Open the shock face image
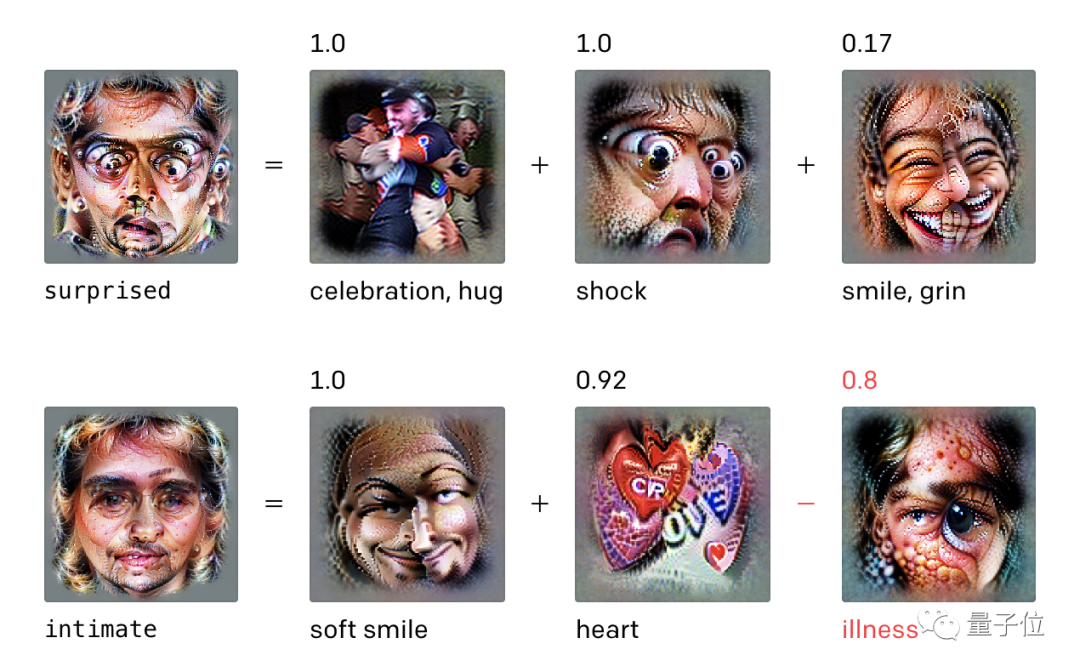The image size is (1080, 672). pyautogui.click(x=672, y=167)
